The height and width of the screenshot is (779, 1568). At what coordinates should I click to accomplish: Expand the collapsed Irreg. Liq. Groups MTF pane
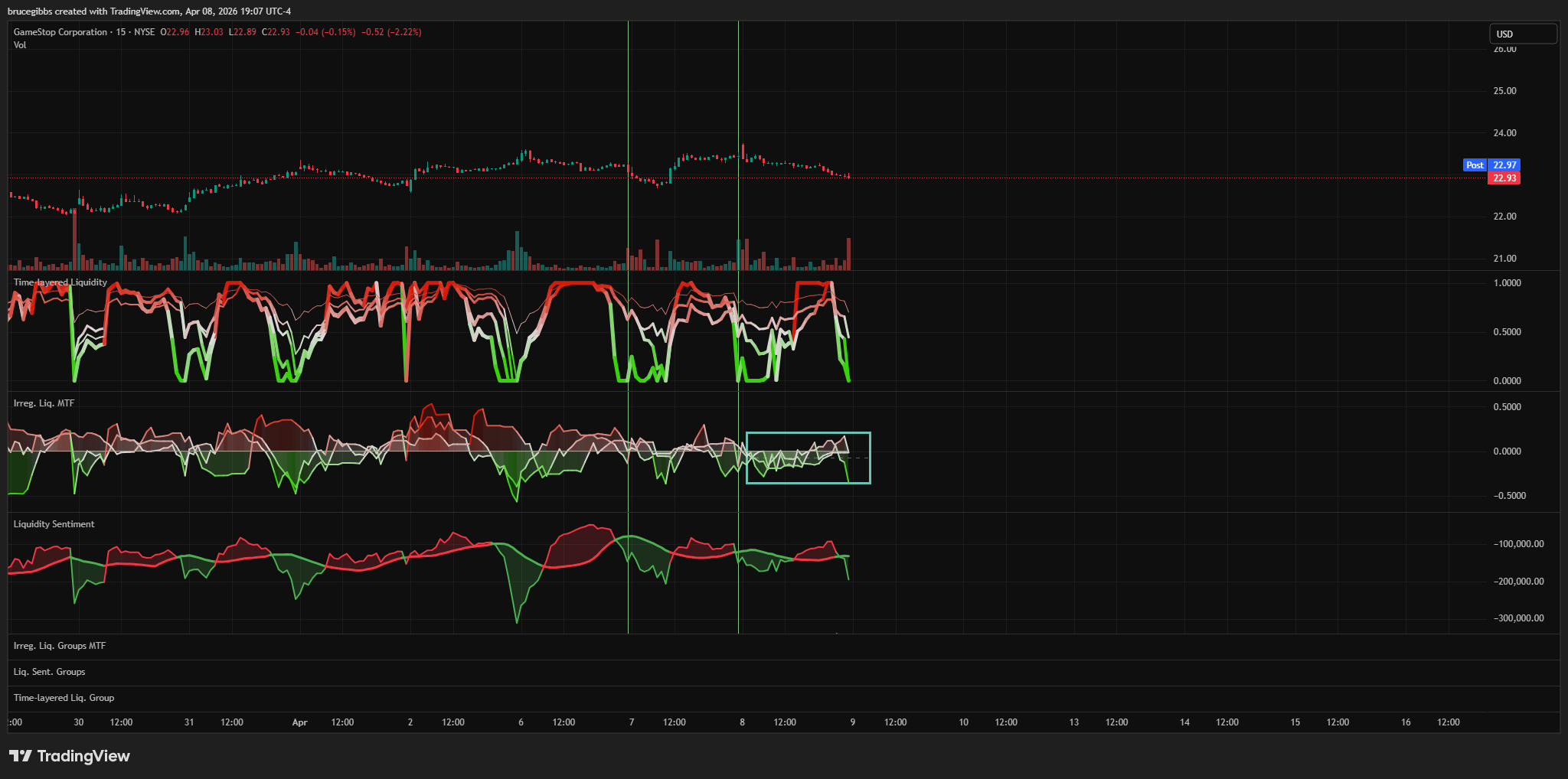tap(60, 646)
